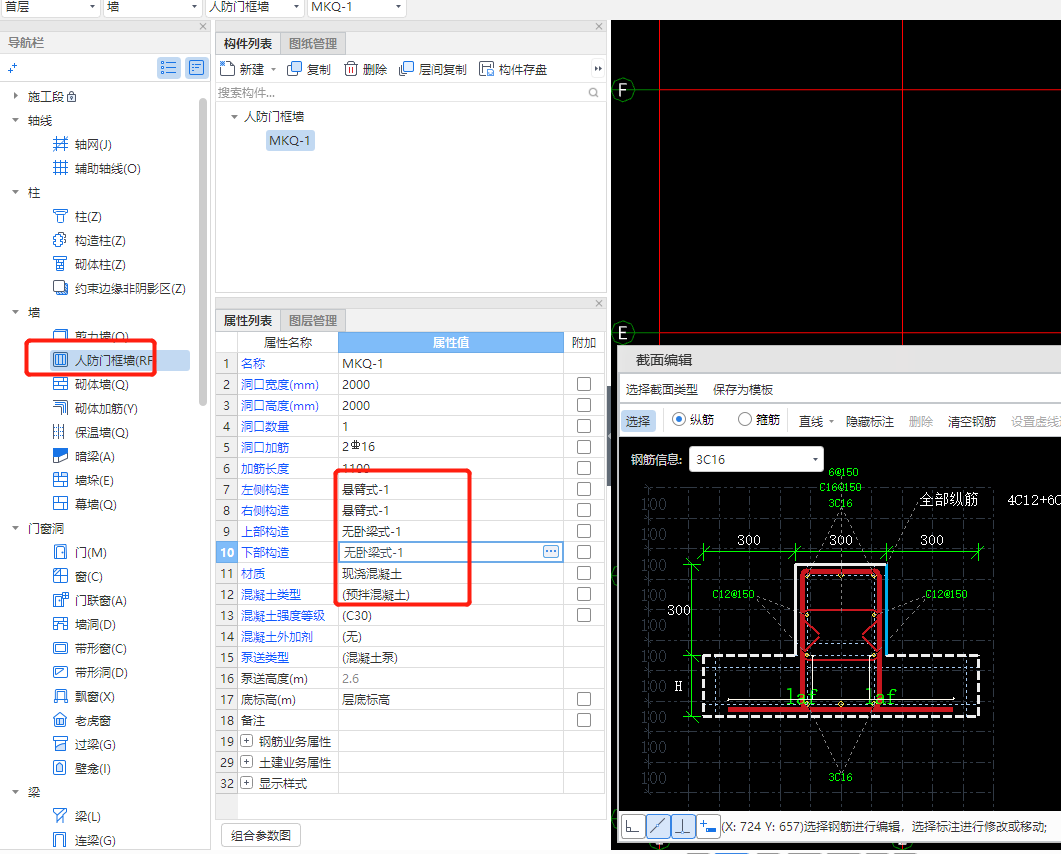Screen dimensions: 1061x854
Task: Collapse 门窗洞 tree node
Action: coord(16,529)
